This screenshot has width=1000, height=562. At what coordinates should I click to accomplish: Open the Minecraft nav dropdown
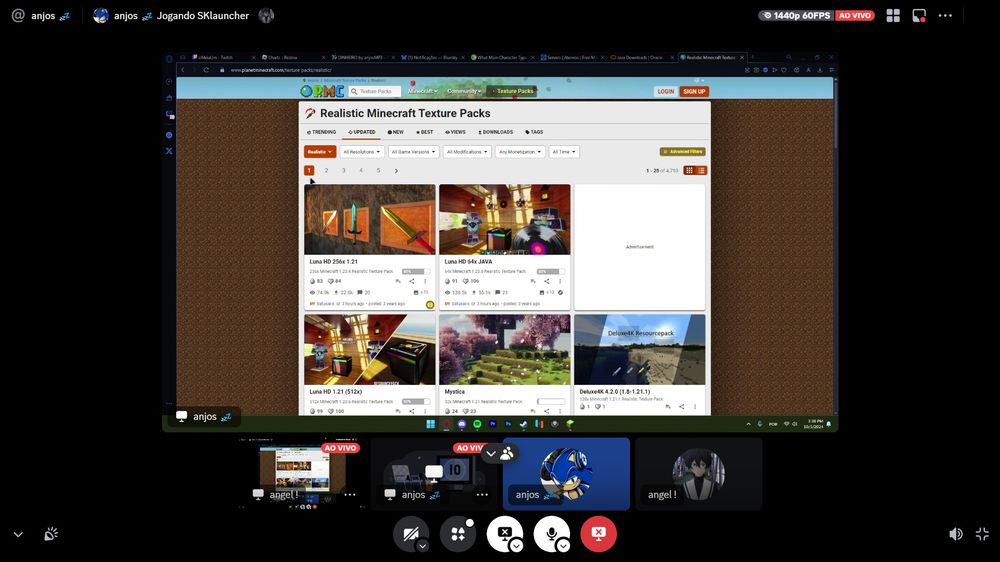tap(422, 91)
